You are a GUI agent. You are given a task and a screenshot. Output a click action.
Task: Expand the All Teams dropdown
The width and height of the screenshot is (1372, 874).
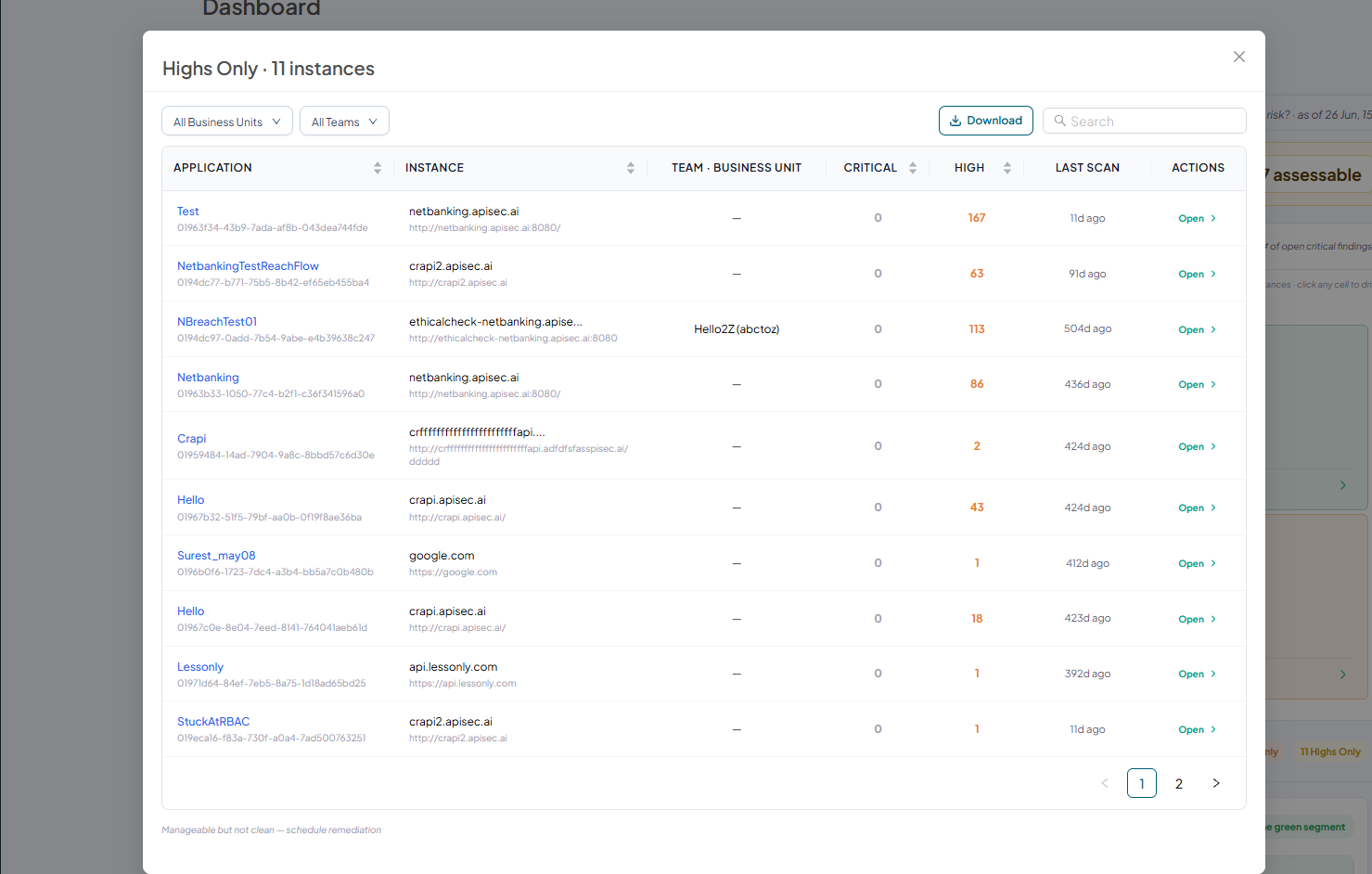344,122
